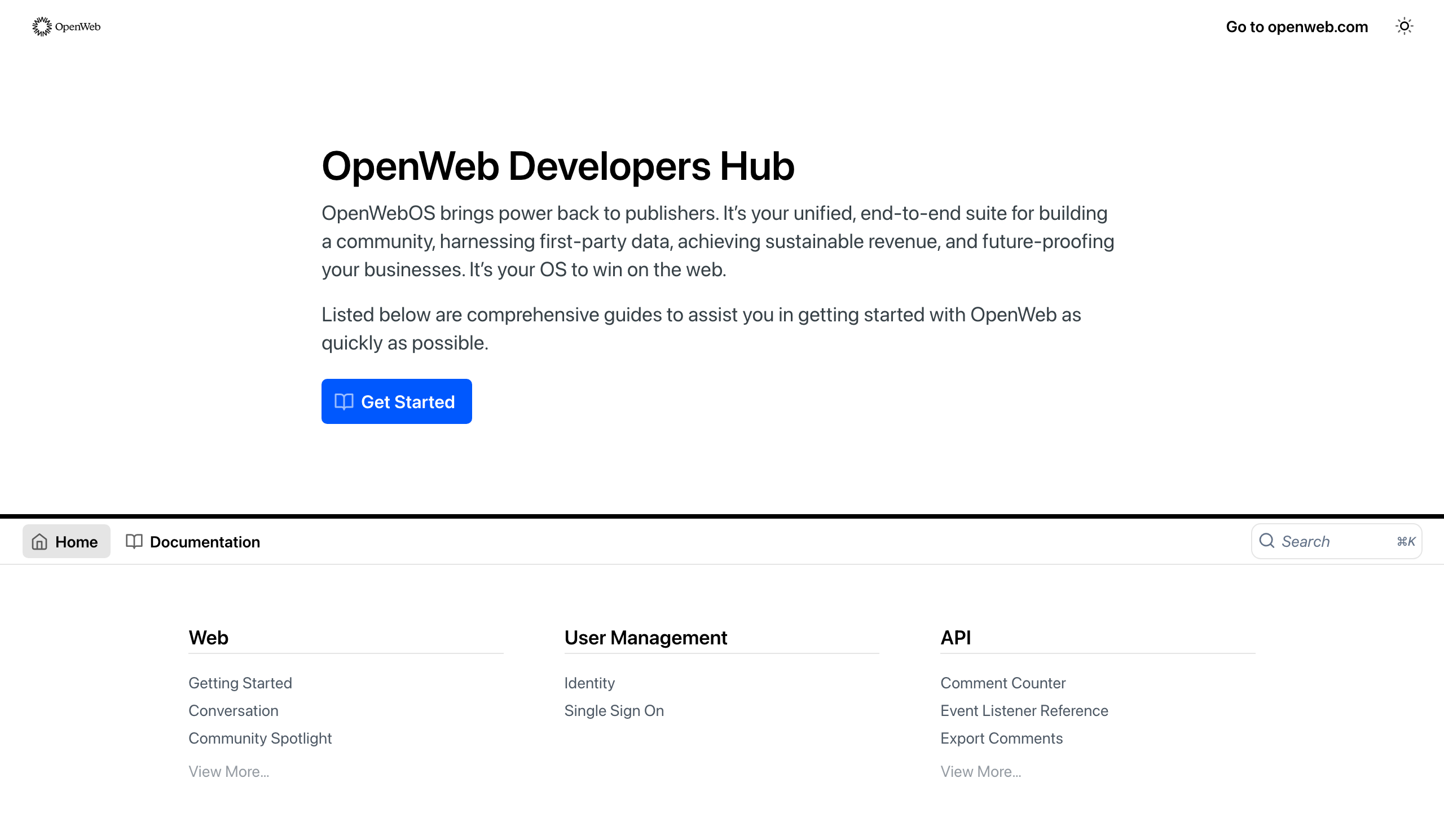
Task: Expand View More under Web
Action: pyautogui.click(x=229, y=771)
